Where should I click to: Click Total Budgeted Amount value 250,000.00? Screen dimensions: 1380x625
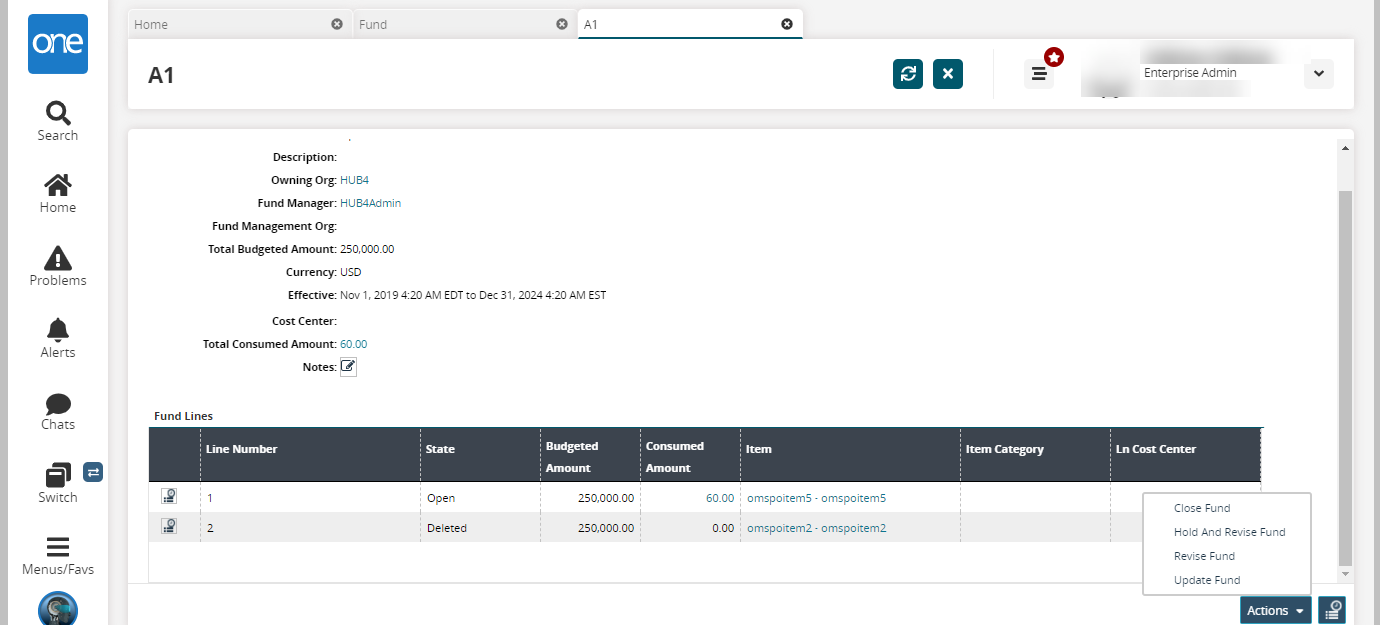(x=367, y=249)
